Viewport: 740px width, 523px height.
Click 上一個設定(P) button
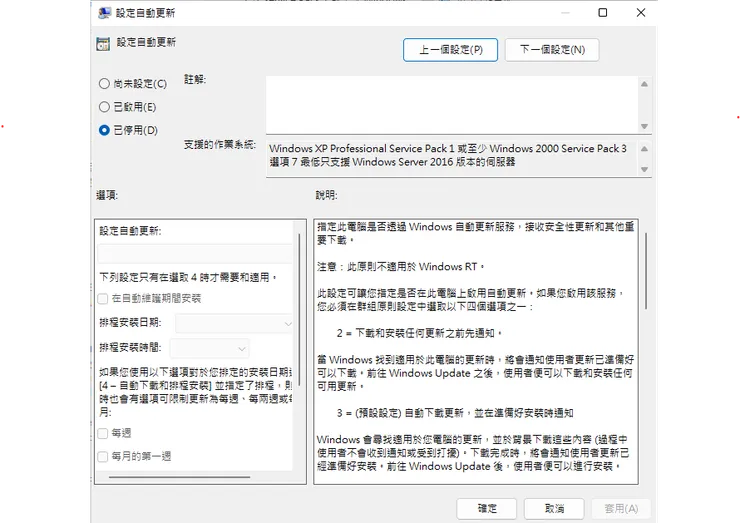click(x=450, y=50)
